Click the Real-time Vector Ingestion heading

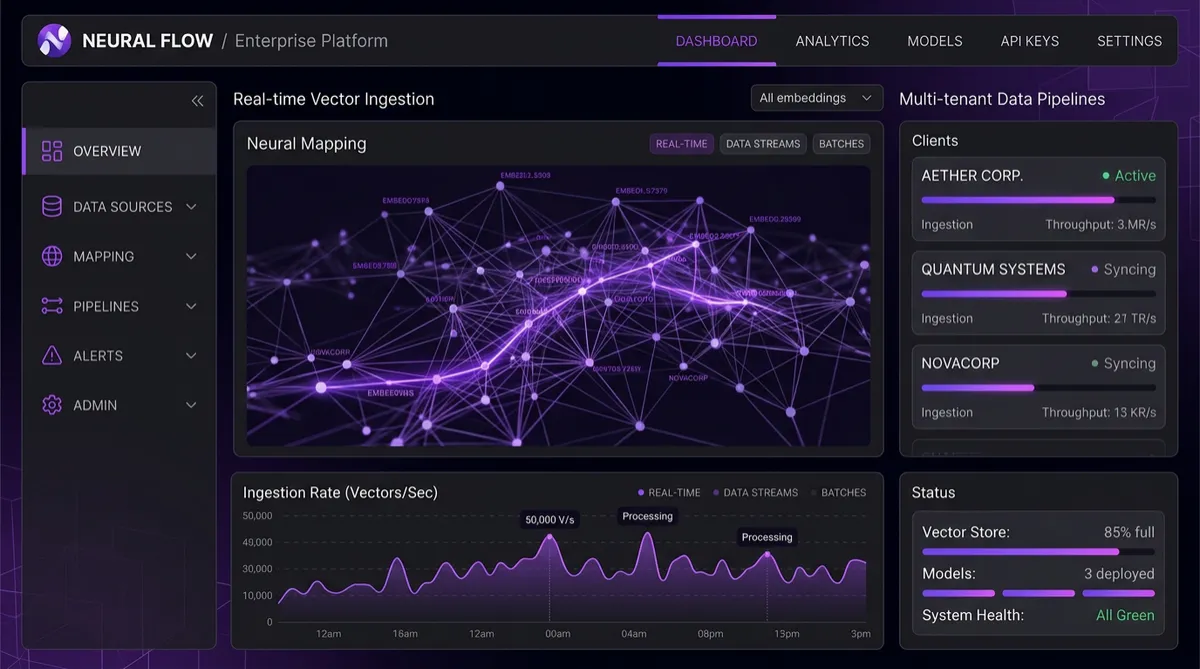click(334, 99)
